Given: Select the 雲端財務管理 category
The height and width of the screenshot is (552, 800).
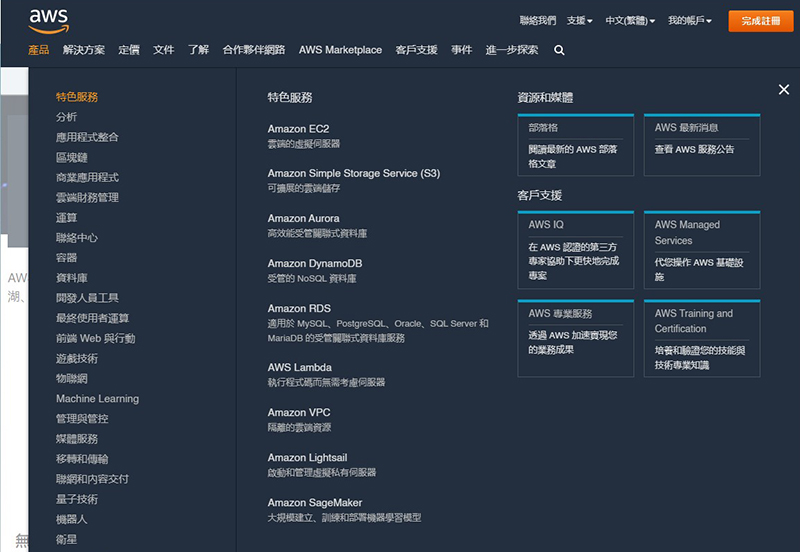Looking at the screenshot, I should pyautogui.click(x=87, y=197).
